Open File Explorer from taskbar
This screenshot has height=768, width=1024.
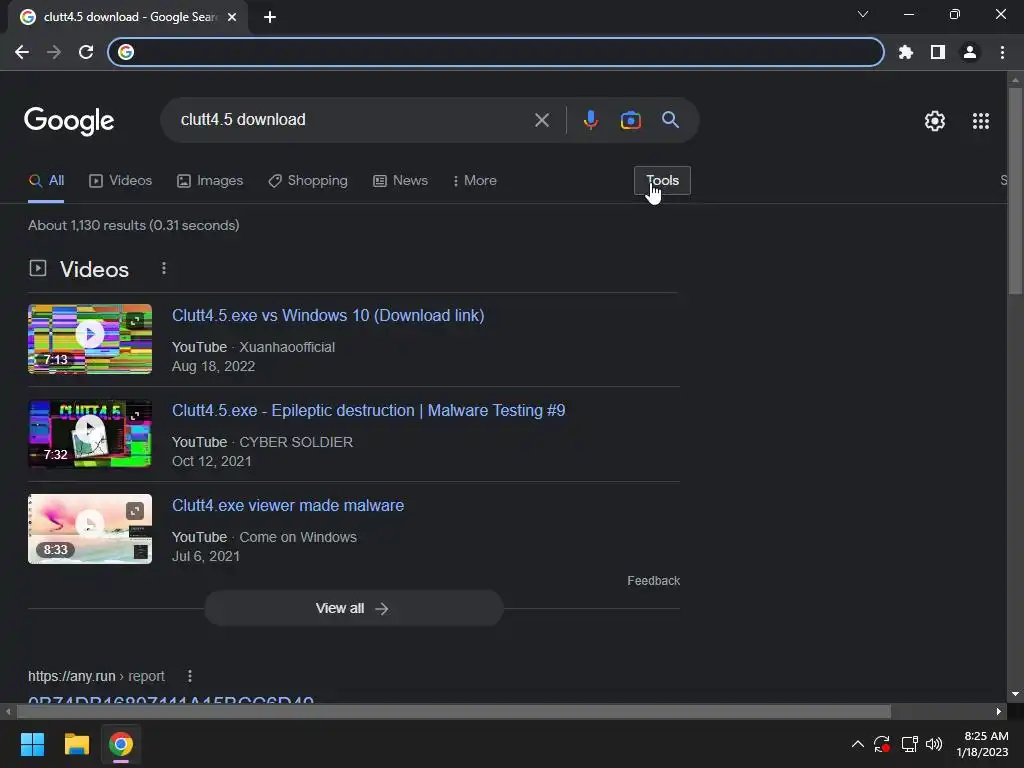pyautogui.click(x=76, y=744)
